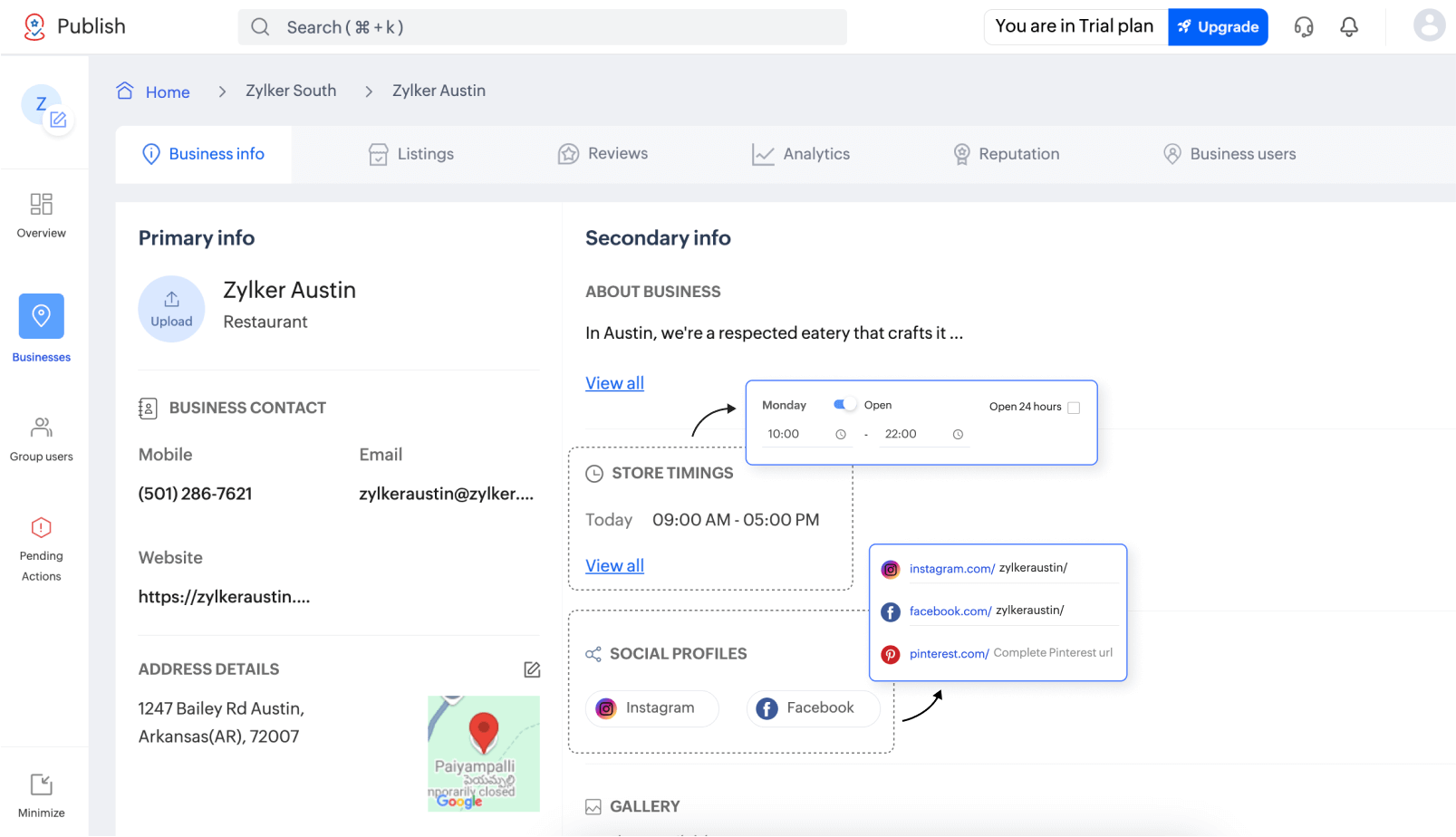Toggle the Monday Open switch
Screen dimensions: 1456x837
(844, 405)
